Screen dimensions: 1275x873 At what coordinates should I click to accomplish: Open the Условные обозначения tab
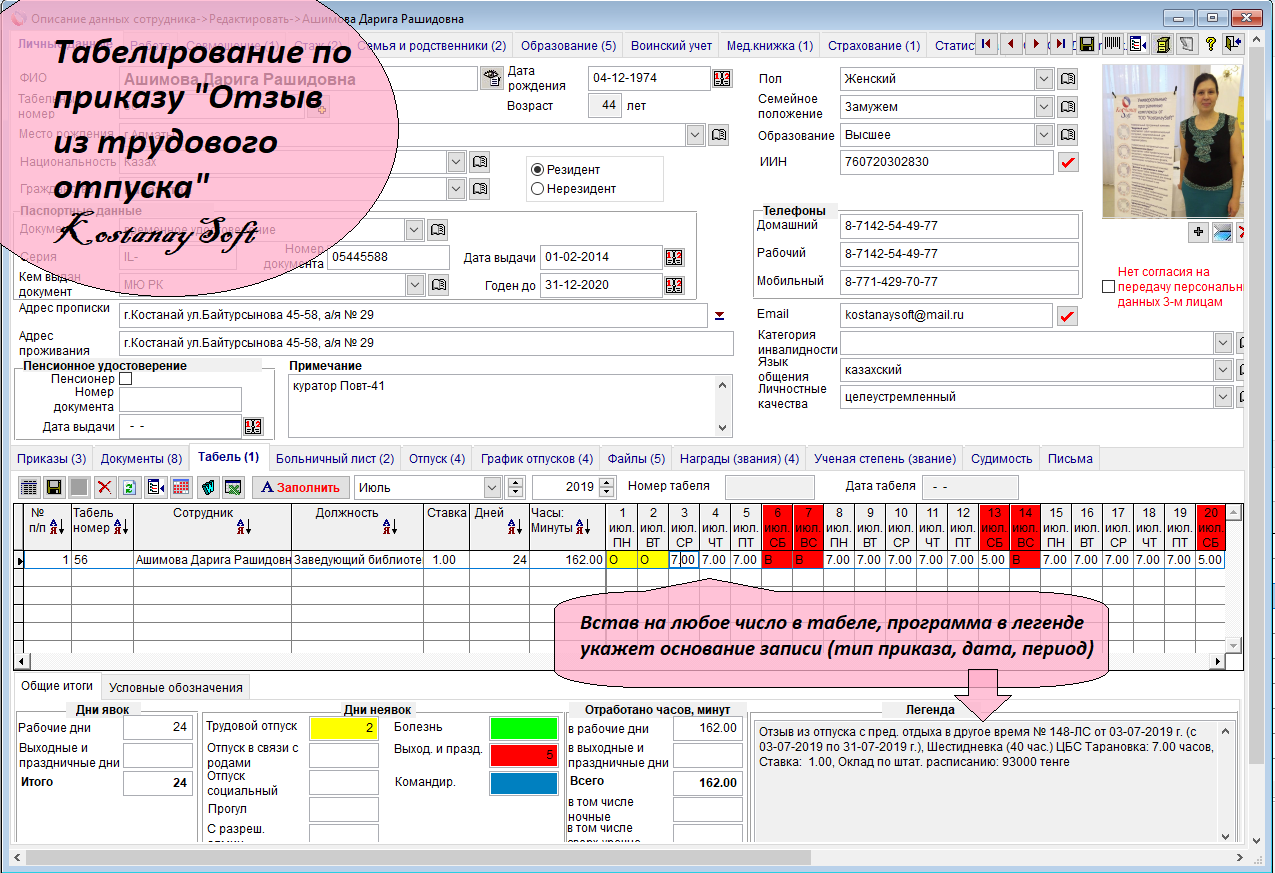(176, 688)
